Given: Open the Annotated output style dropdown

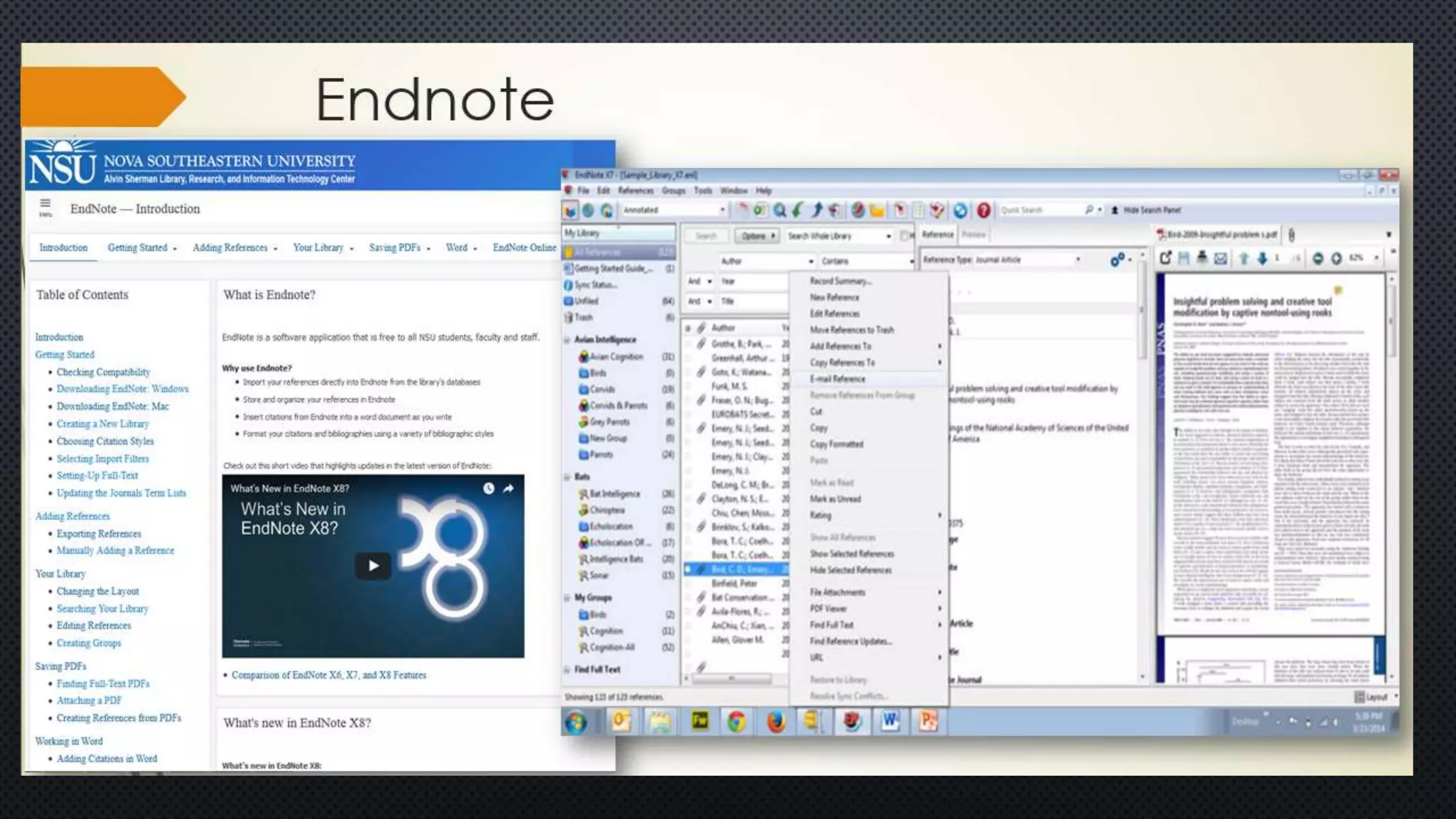Looking at the screenshot, I should [722, 210].
